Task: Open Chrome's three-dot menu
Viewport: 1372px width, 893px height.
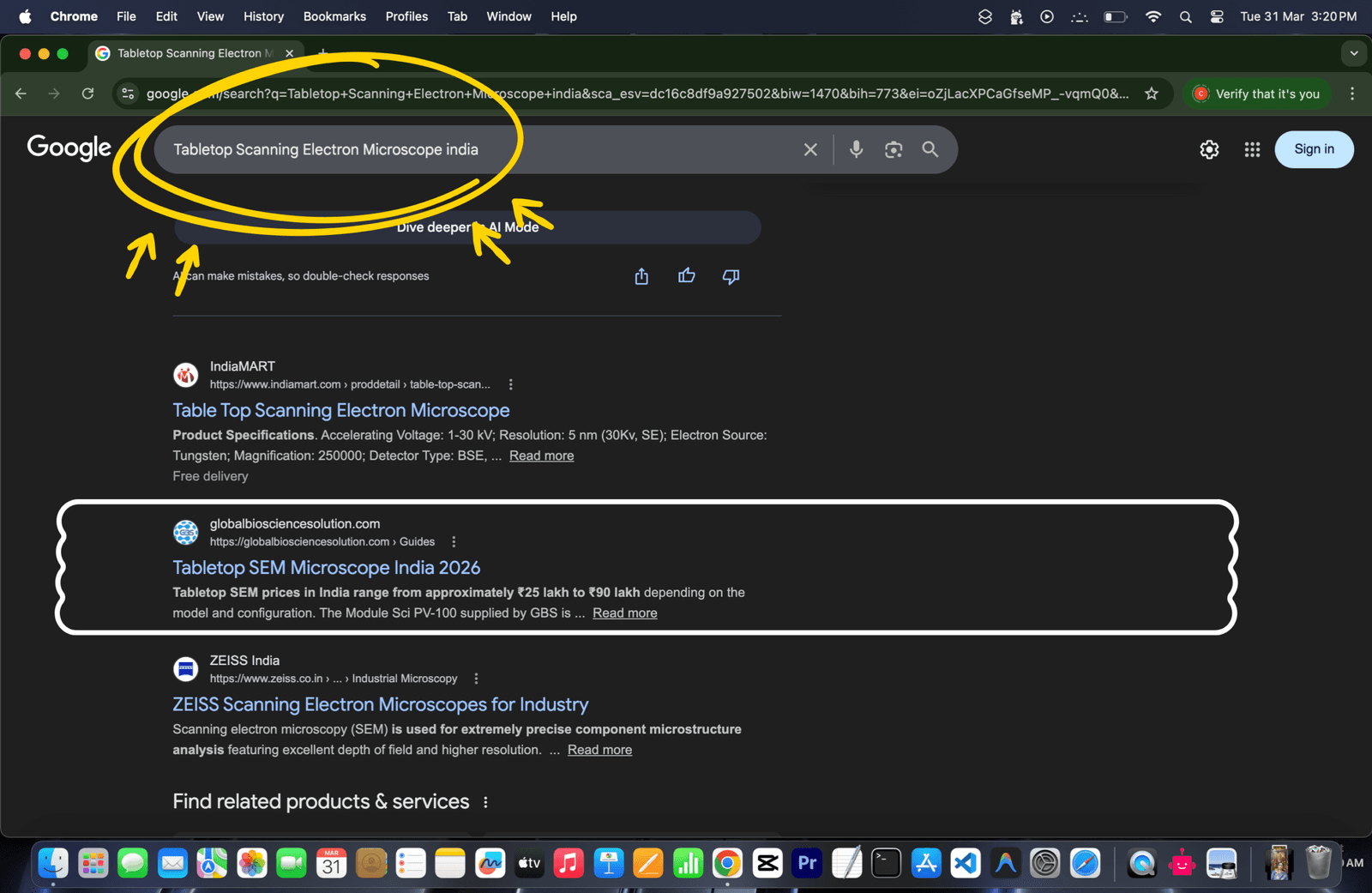Action: pos(1352,94)
